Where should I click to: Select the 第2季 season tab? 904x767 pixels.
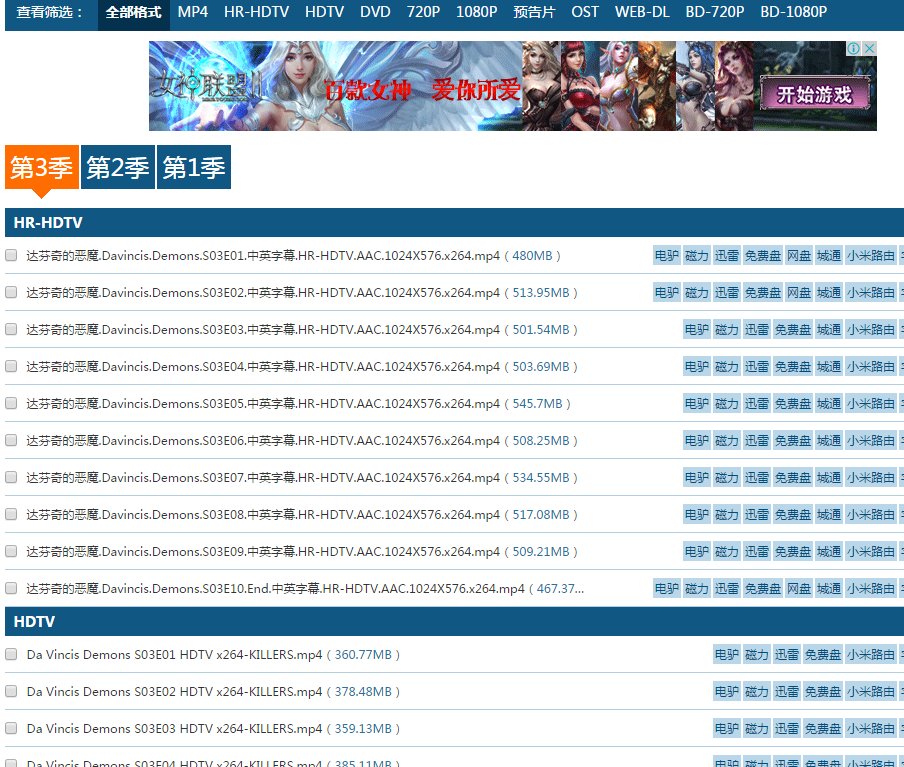(118, 168)
